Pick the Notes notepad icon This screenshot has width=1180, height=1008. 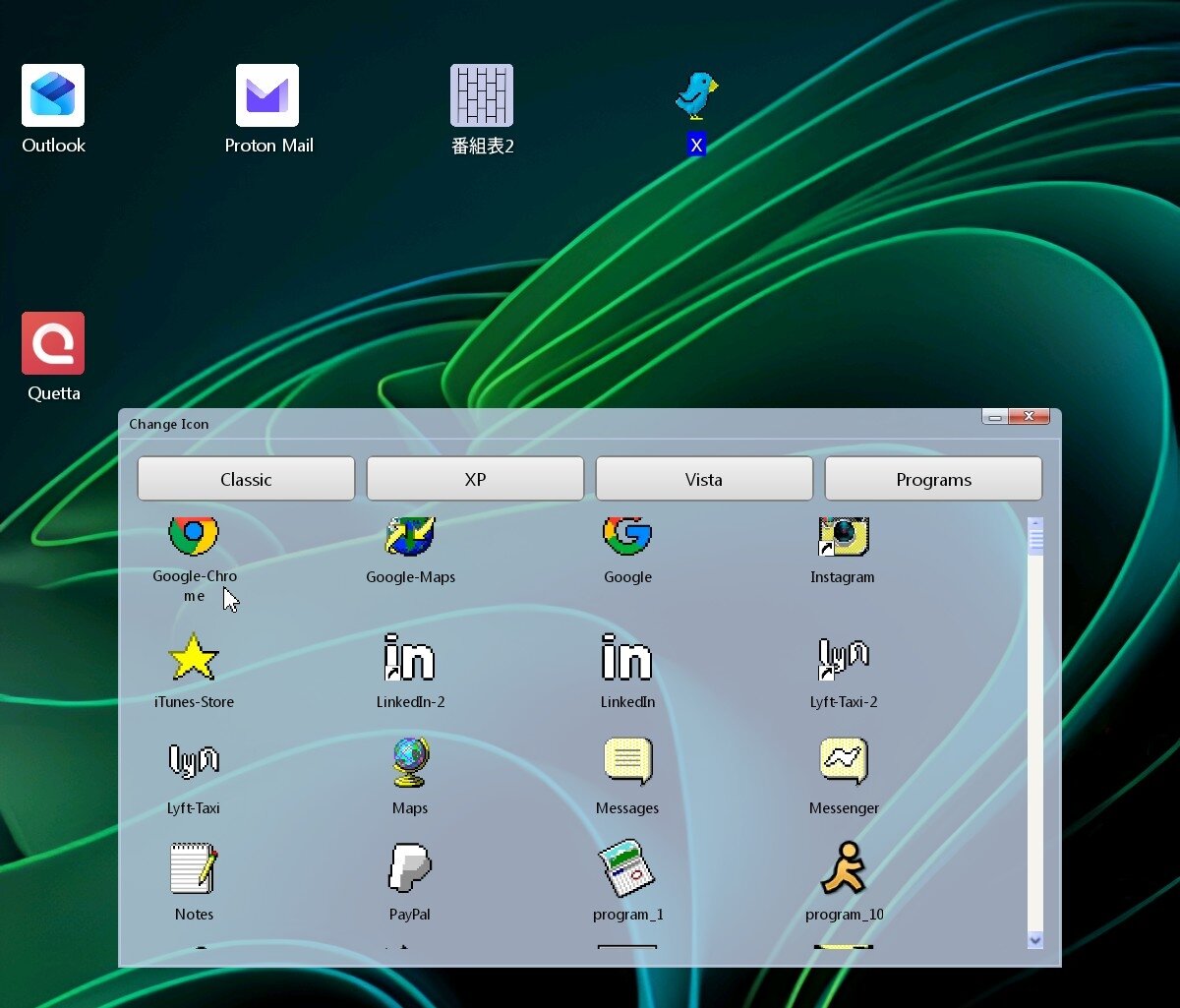tap(194, 868)
